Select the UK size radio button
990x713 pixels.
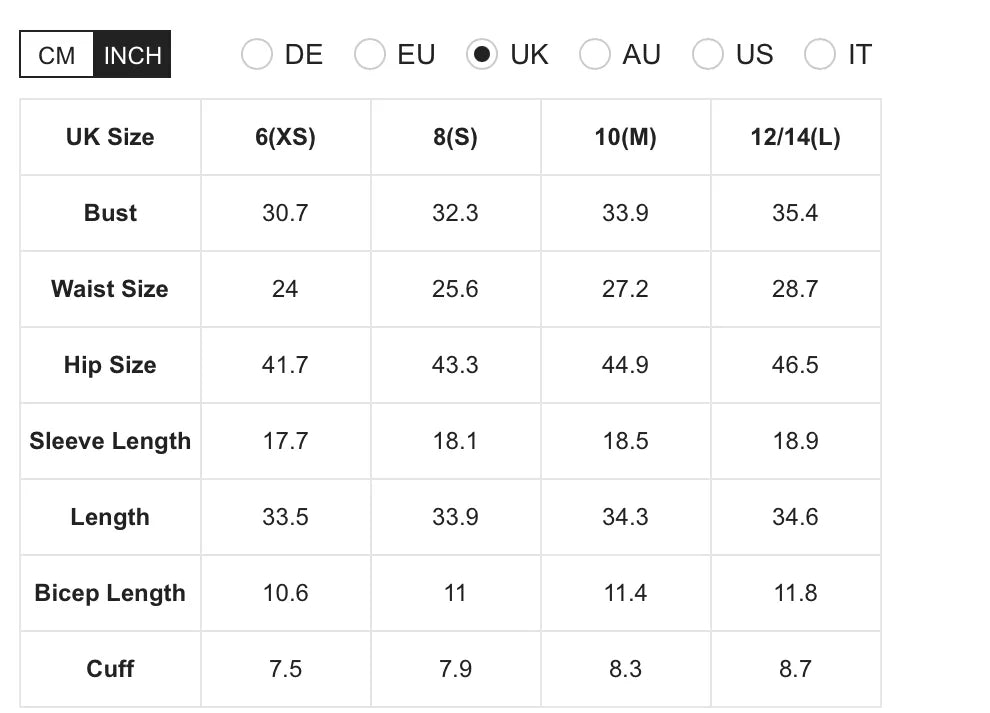tap(482, 54)
